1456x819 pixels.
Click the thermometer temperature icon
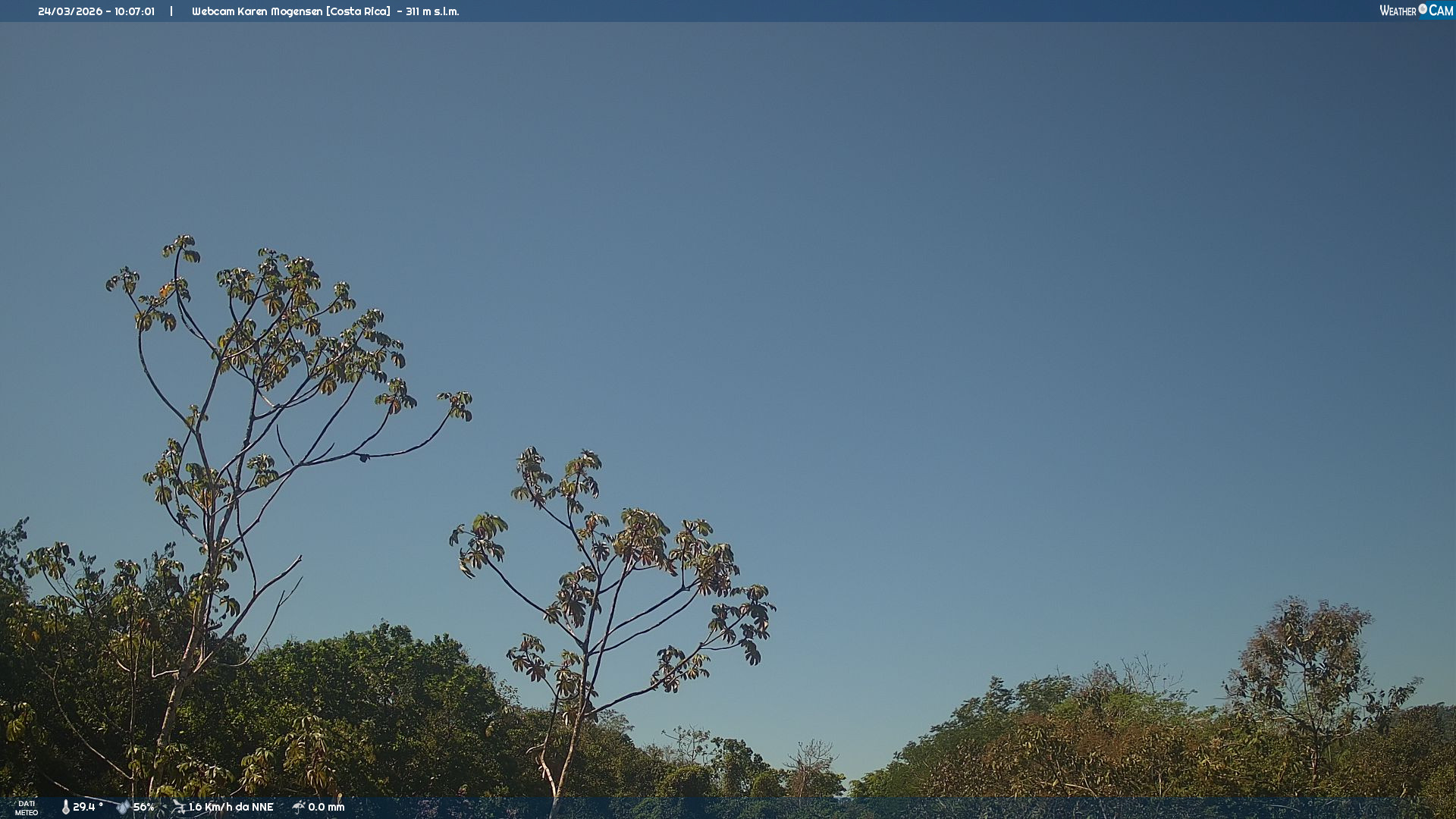point(65,807)
